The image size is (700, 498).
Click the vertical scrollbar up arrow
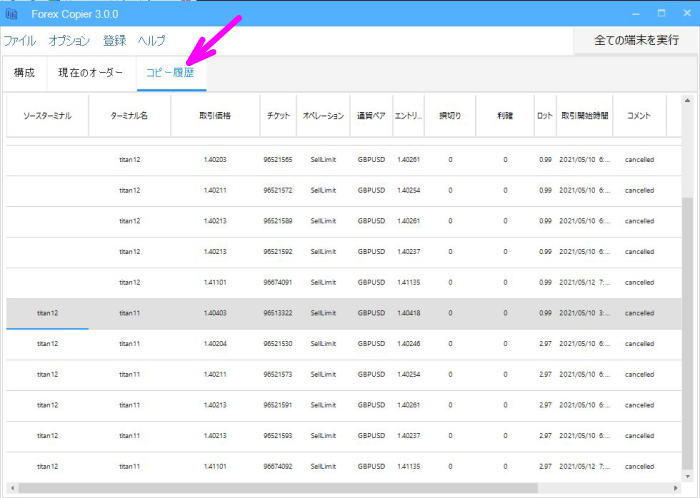687,101
